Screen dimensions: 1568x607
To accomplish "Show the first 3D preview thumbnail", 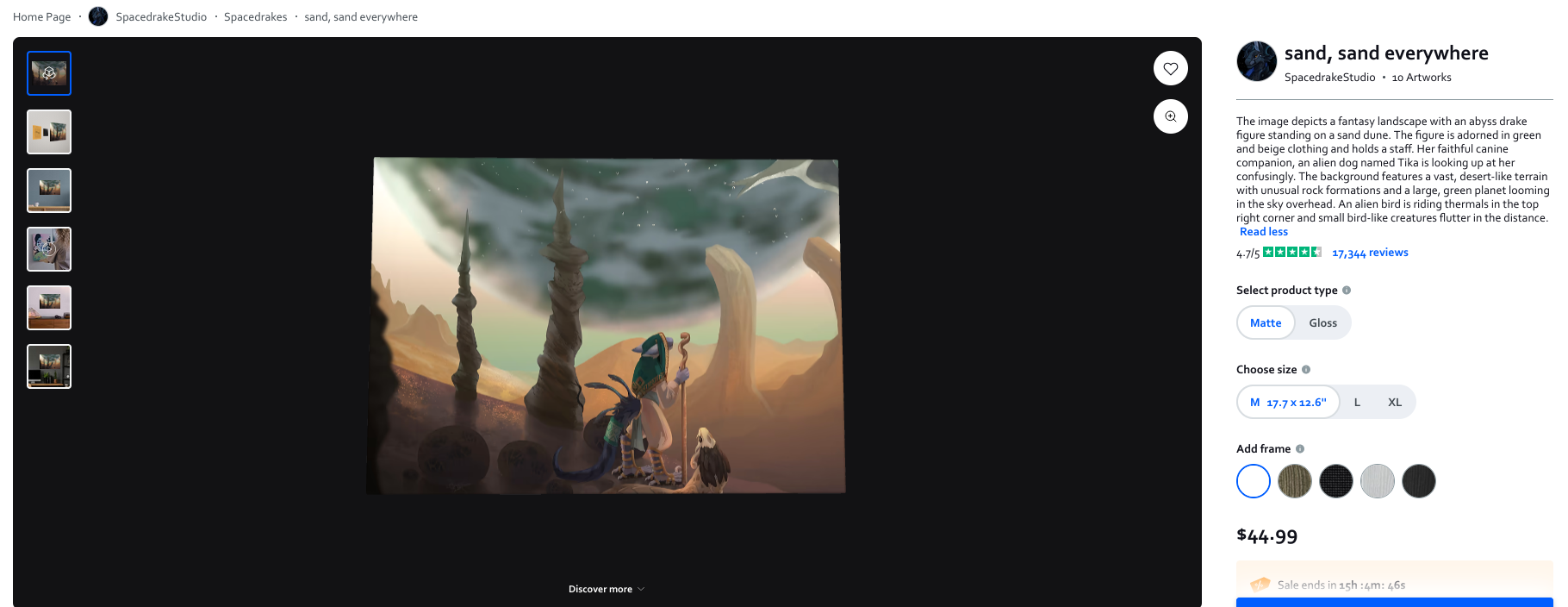I will [x=49, y=73].
